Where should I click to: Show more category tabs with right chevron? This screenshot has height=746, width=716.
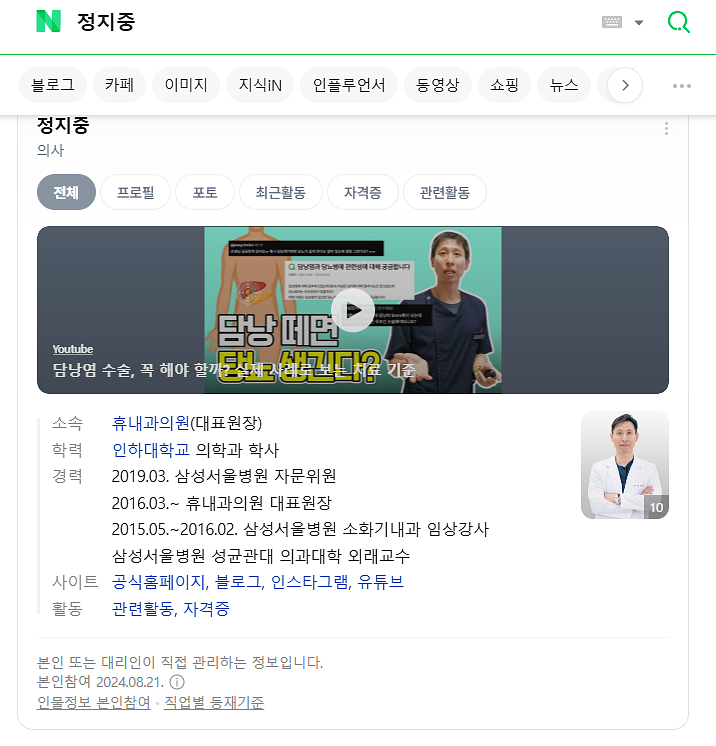[x=625, y=85]
